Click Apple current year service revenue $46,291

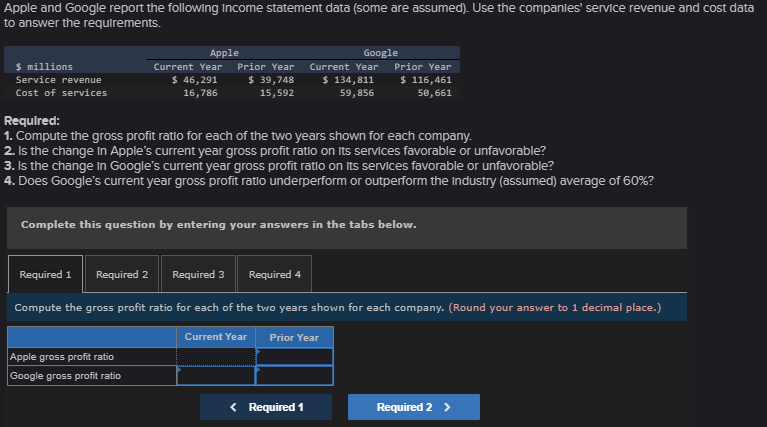point(194,80)
